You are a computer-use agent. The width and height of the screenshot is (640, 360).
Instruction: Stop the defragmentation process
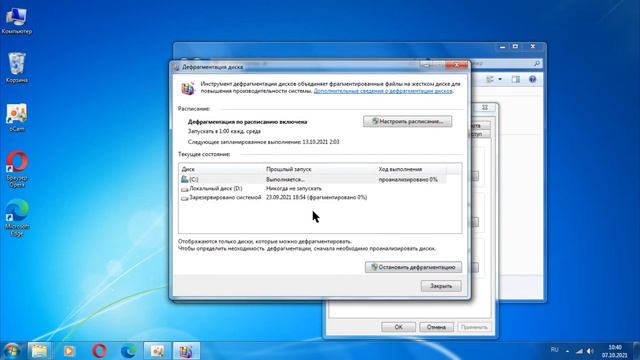pos(413,267)
